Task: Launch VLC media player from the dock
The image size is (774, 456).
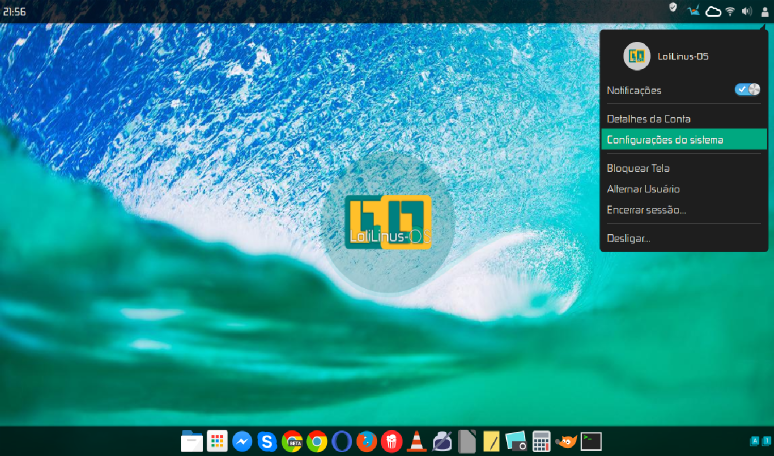Action: click(x=417, y=442)
